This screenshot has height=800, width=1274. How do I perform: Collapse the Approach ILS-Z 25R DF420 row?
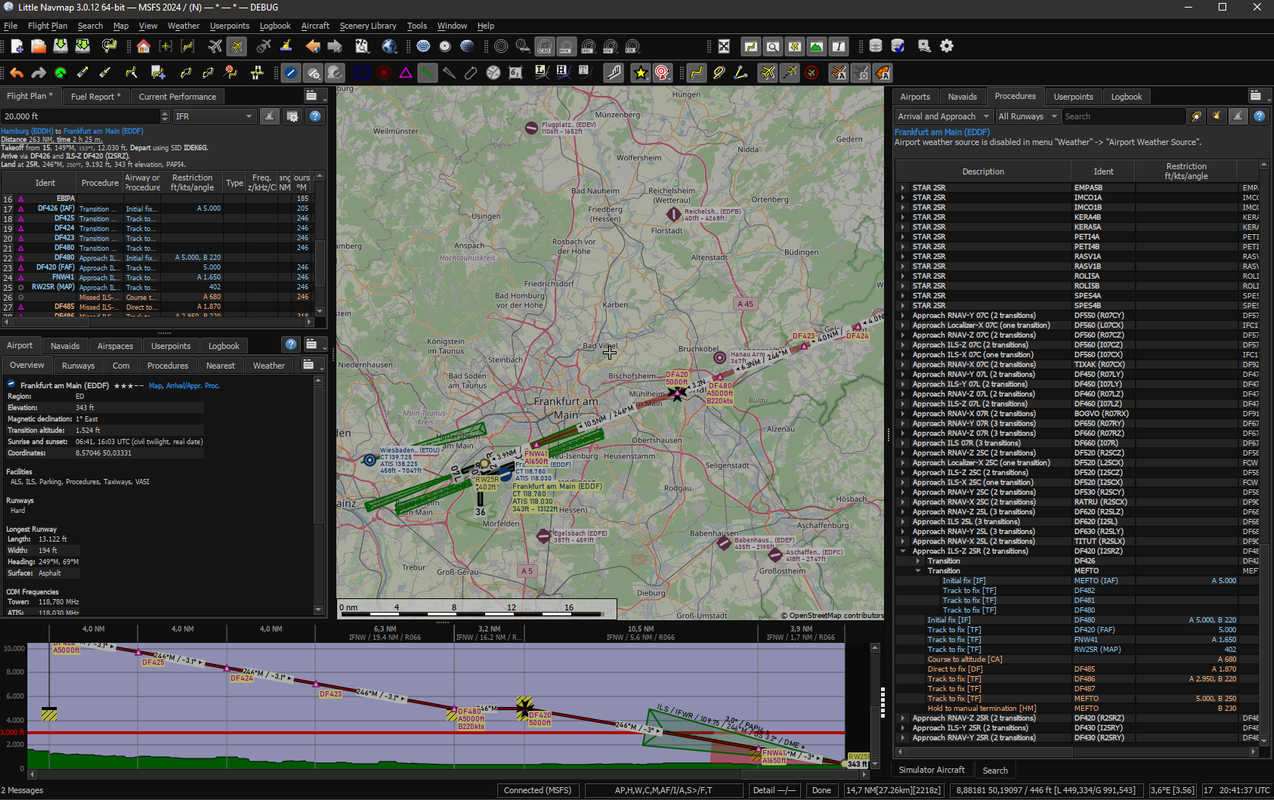pos(903,551)
